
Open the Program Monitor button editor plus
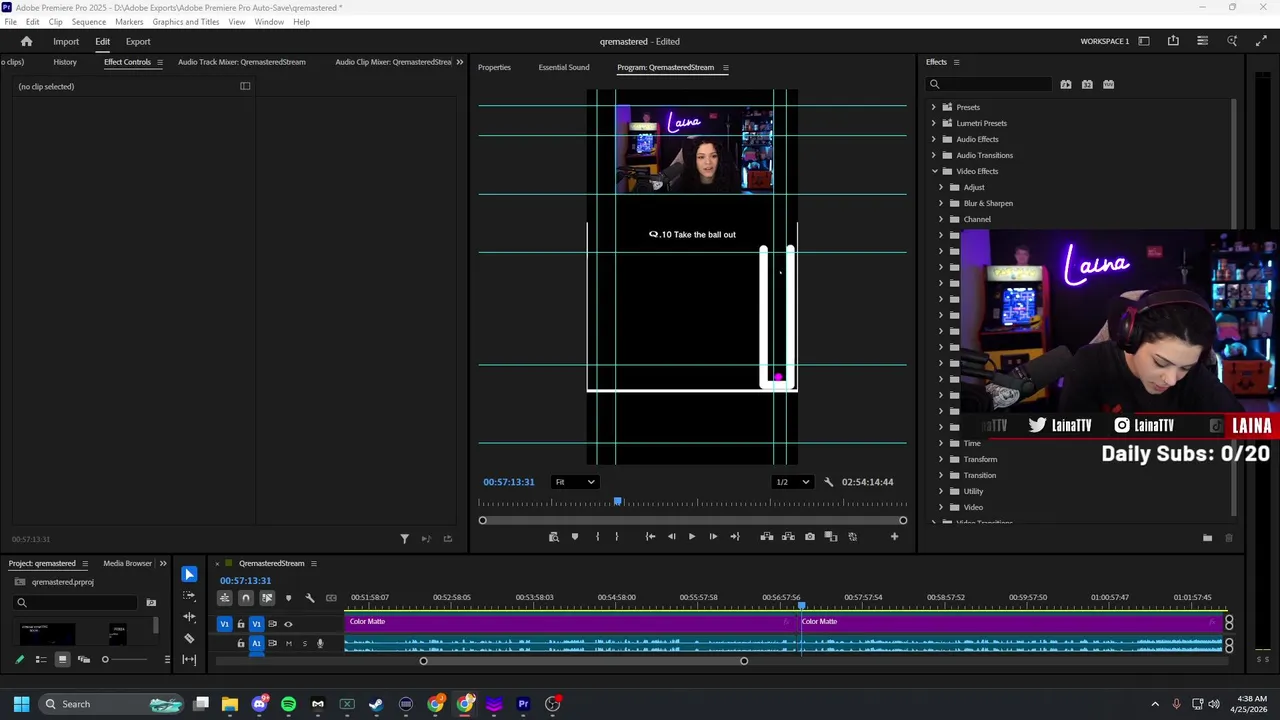tap(894, 537)
